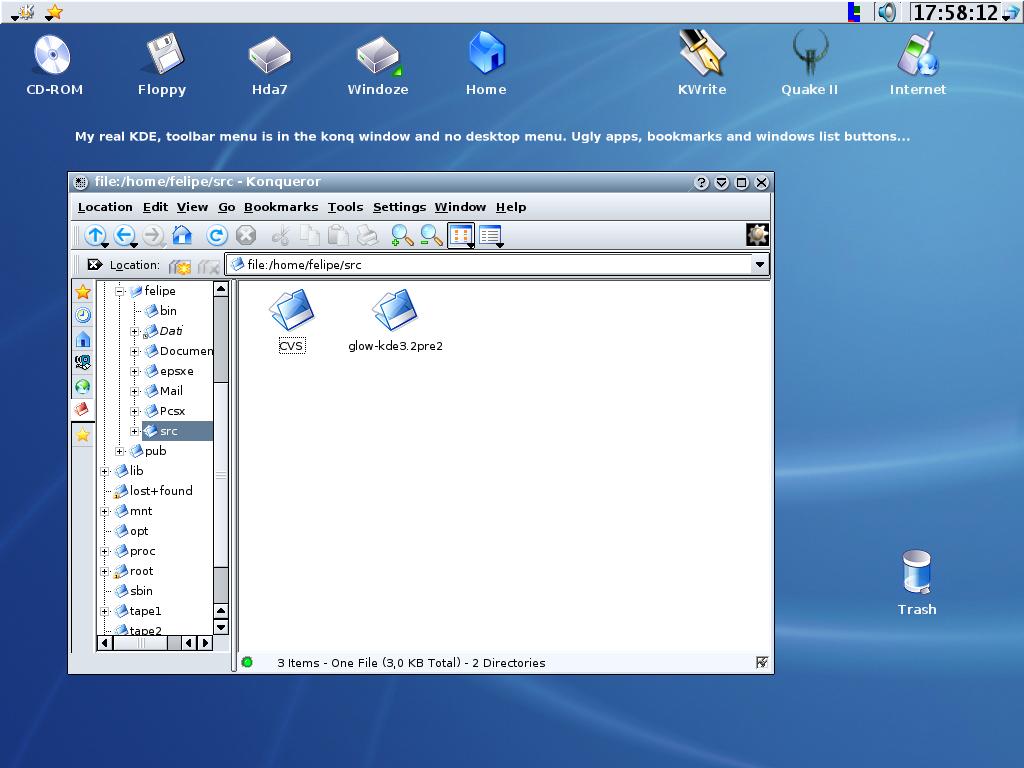Expand the epsxe tree node
Image resolution: width=1024 pixels, height=768 pixels.
135,372
